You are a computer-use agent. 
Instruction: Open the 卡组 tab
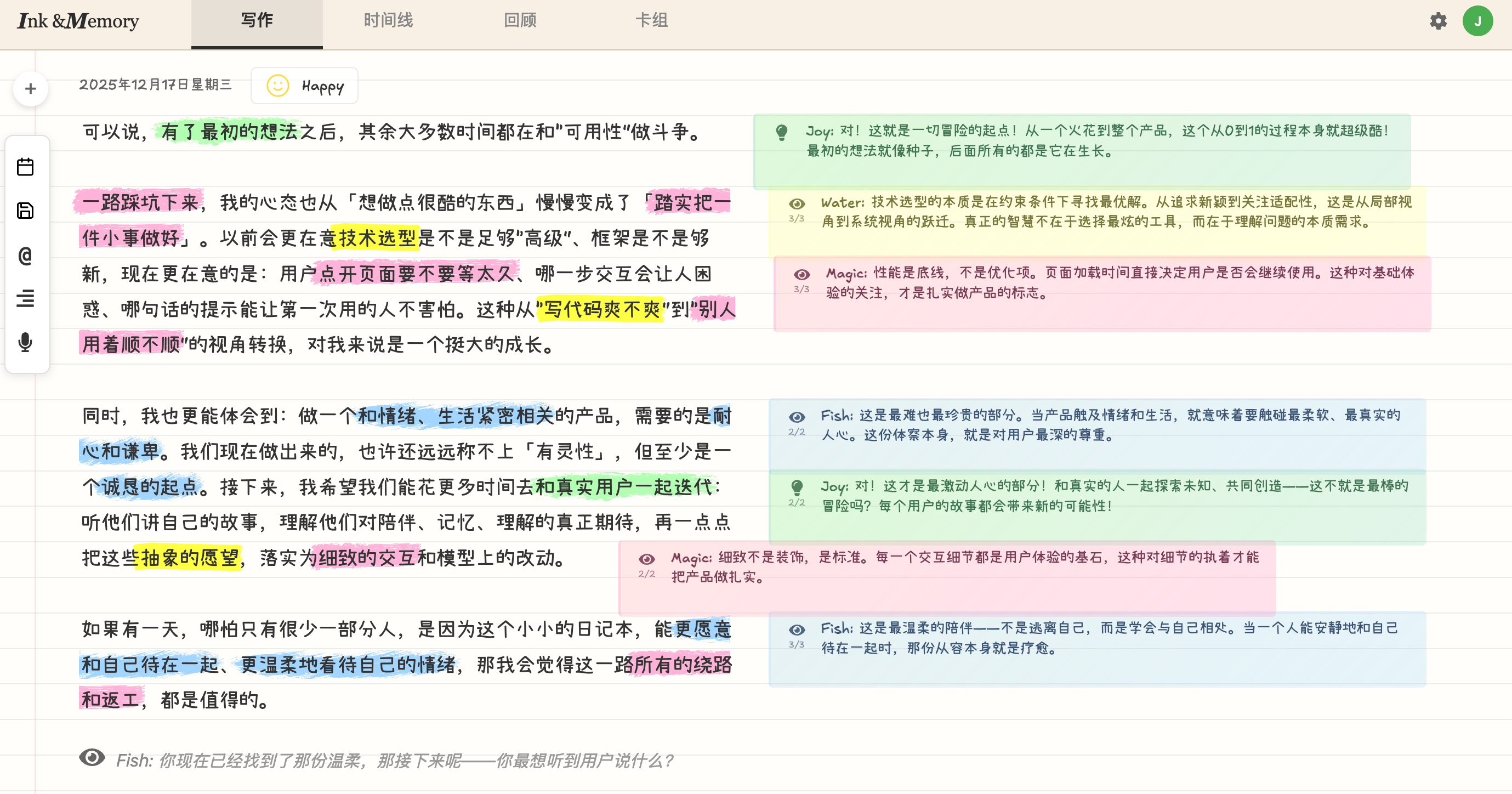tap(651, 20)
